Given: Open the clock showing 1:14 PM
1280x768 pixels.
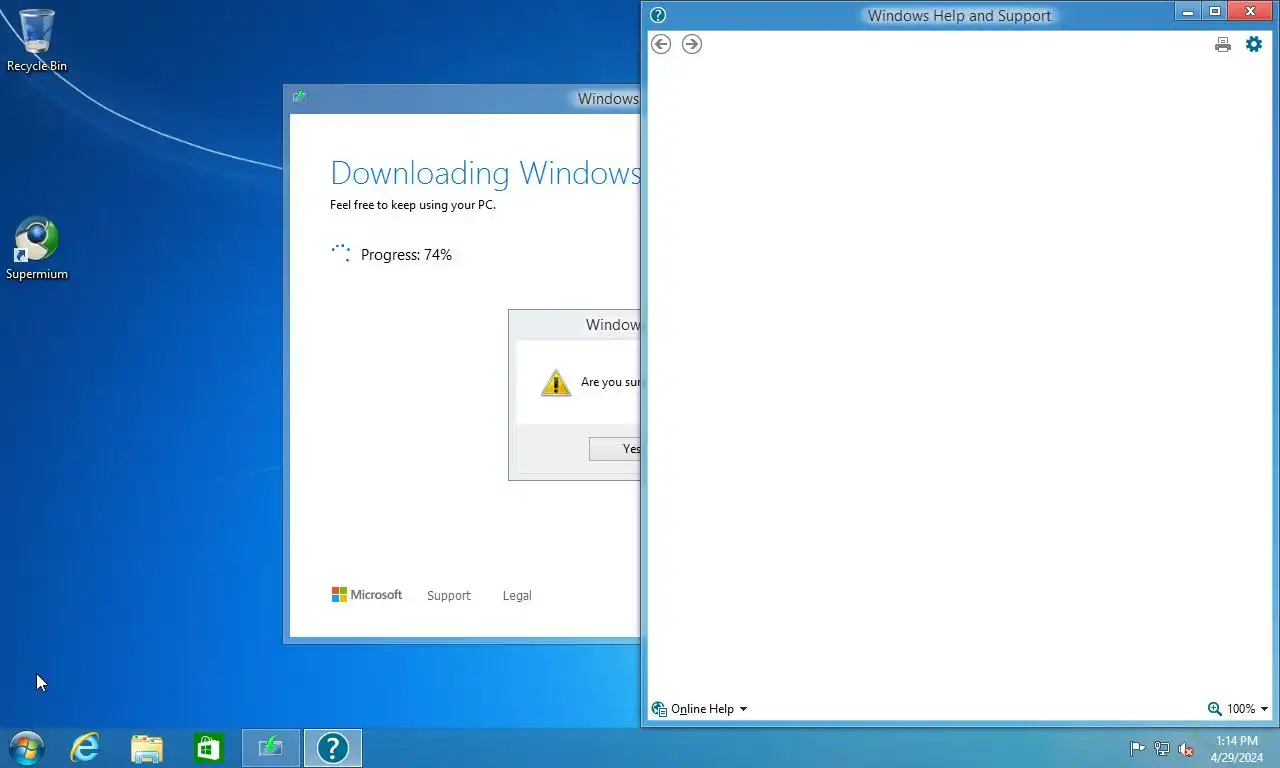Looking at the screenshot, I should (x=1237, y=749).
